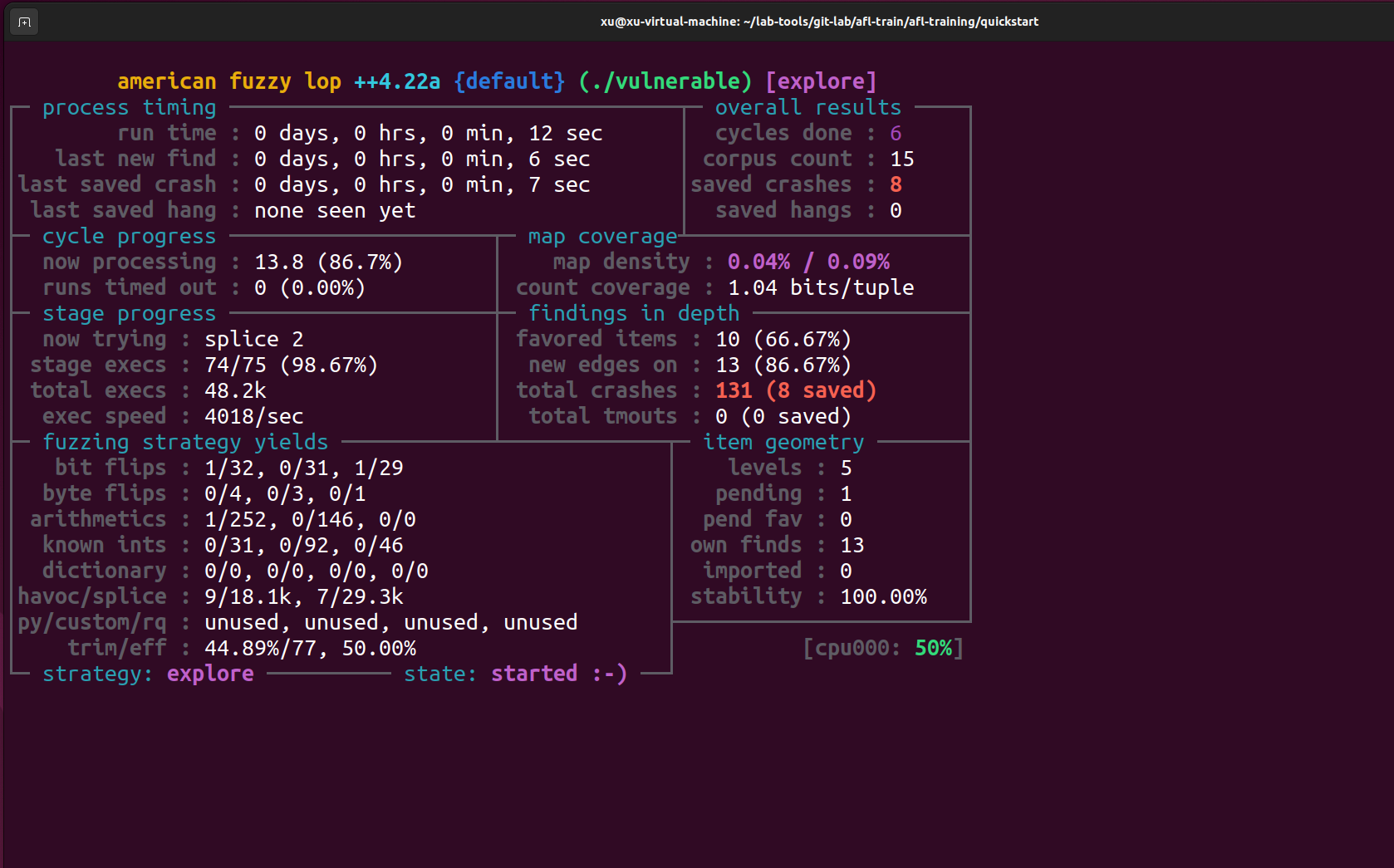Click the new terminal tab icon
1394x868 pixels.
point(24,22)
